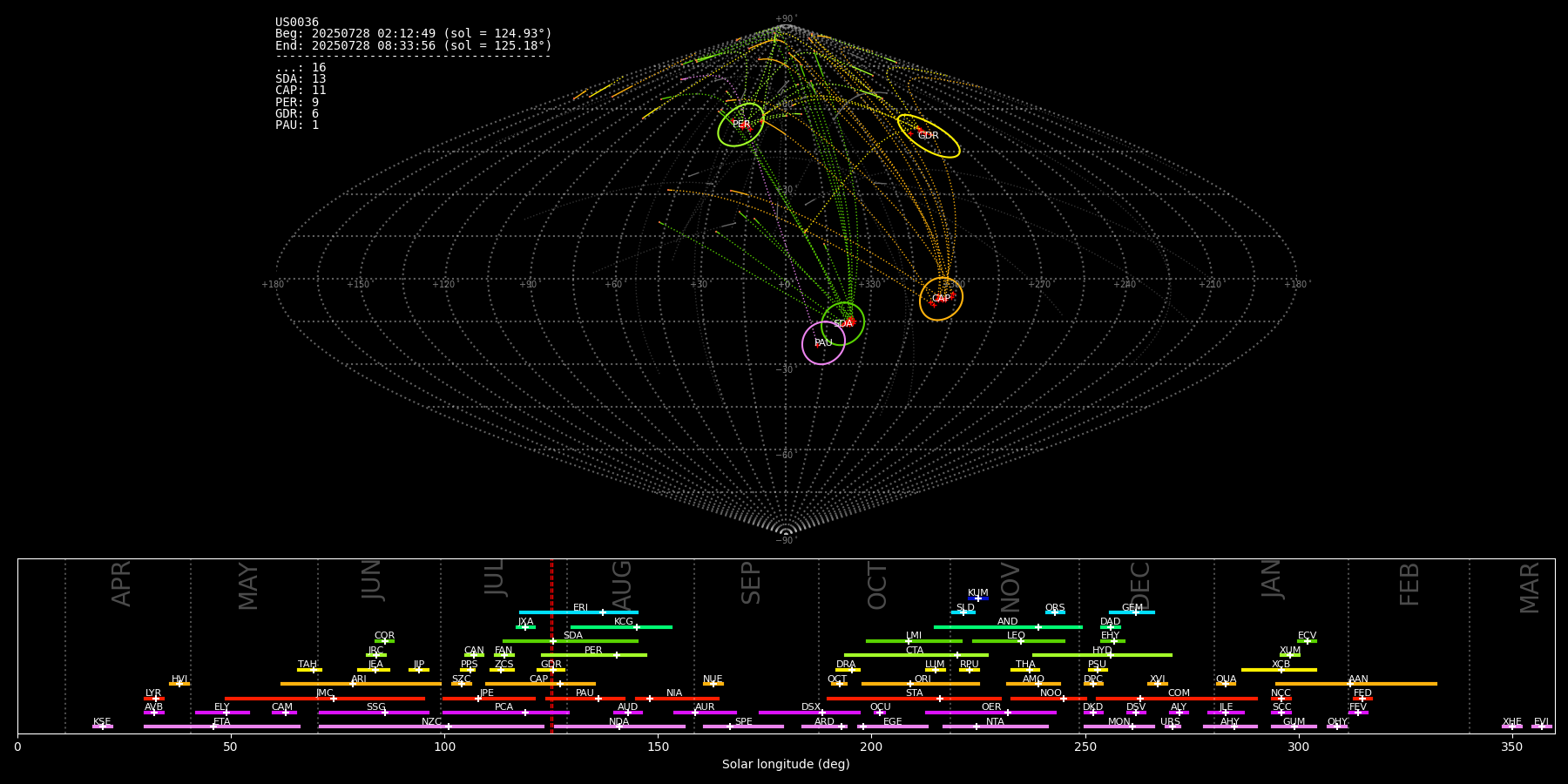Click the sporadic count '...: 16' entry
Image resolution: width=1568 pixels, height=784 pixels.
pyautogui.click(x=301, y=68)
